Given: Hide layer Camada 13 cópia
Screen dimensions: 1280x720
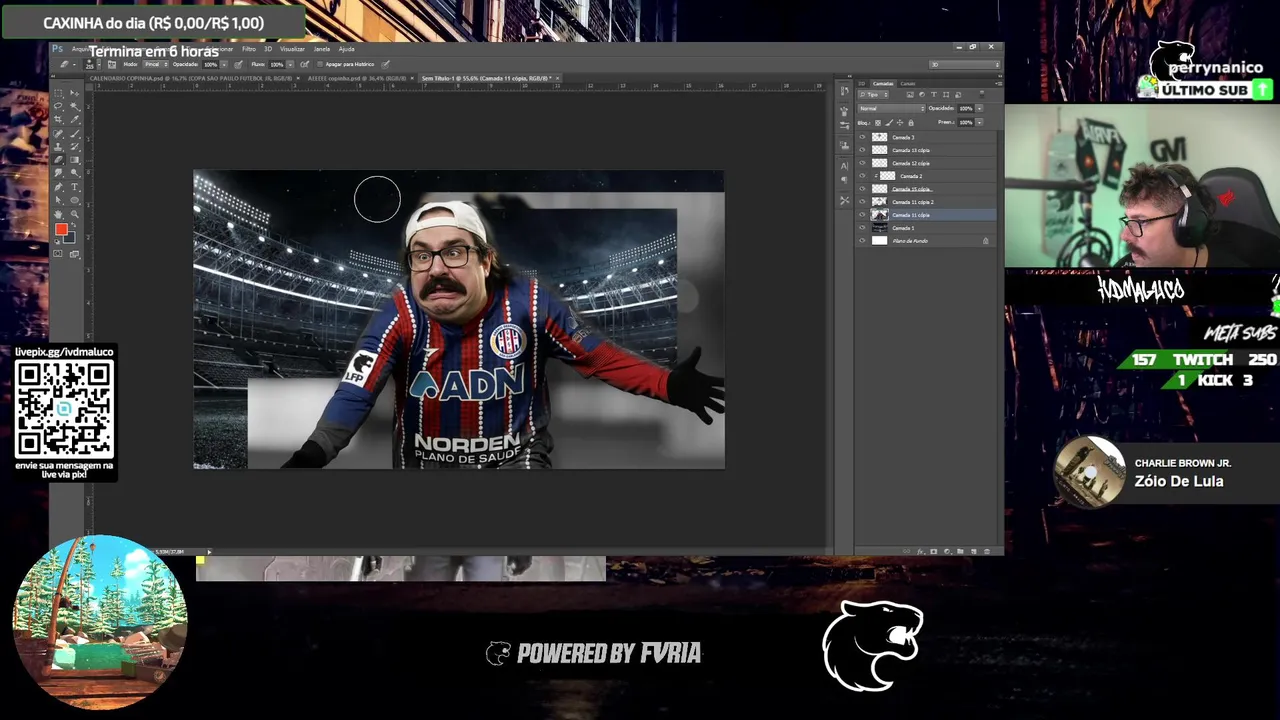Looking at the screenshot, I should tap(862, 150).
